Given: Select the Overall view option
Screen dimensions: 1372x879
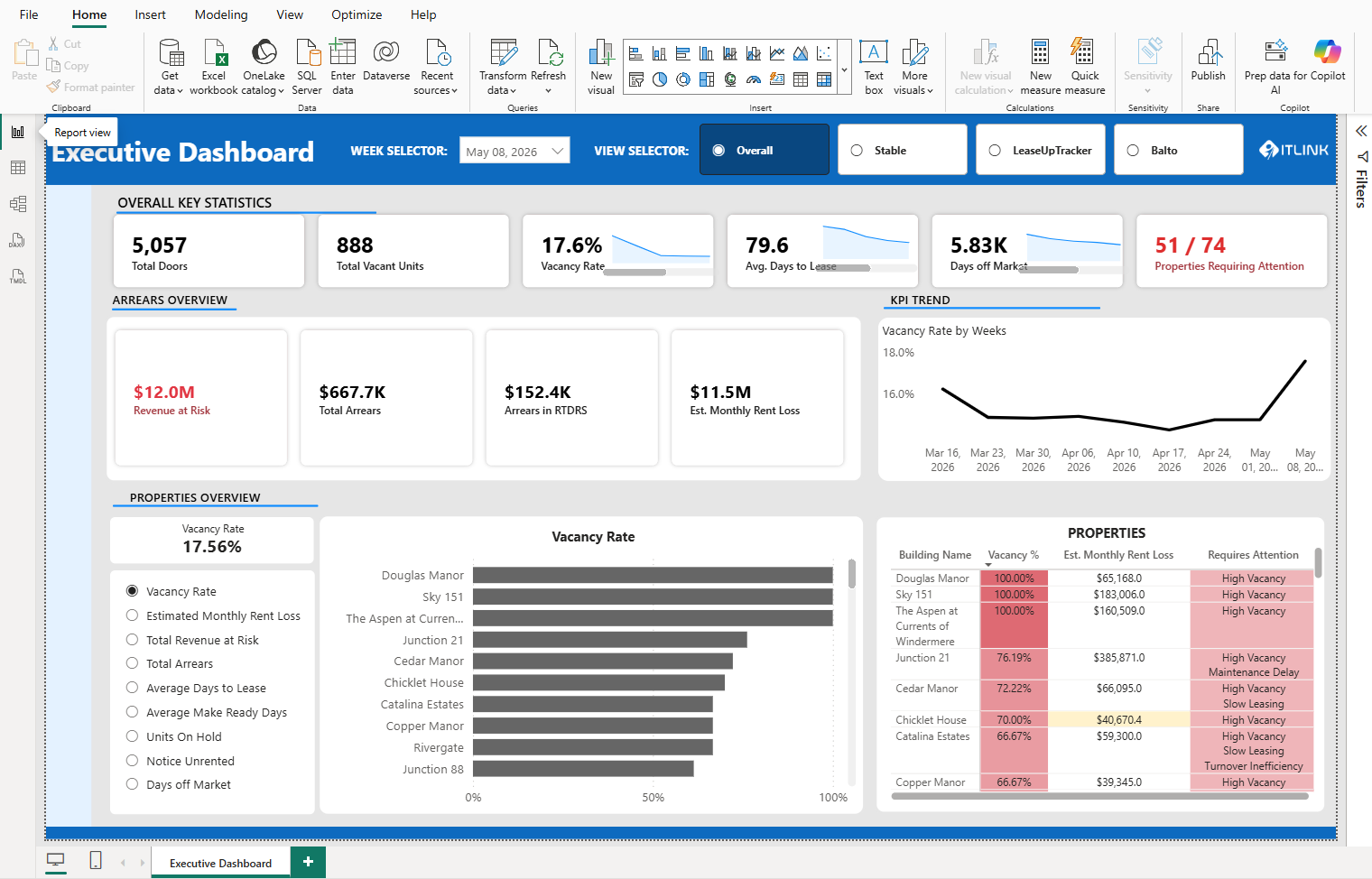Looking at the screenshot, I should [x=764, y=150].
